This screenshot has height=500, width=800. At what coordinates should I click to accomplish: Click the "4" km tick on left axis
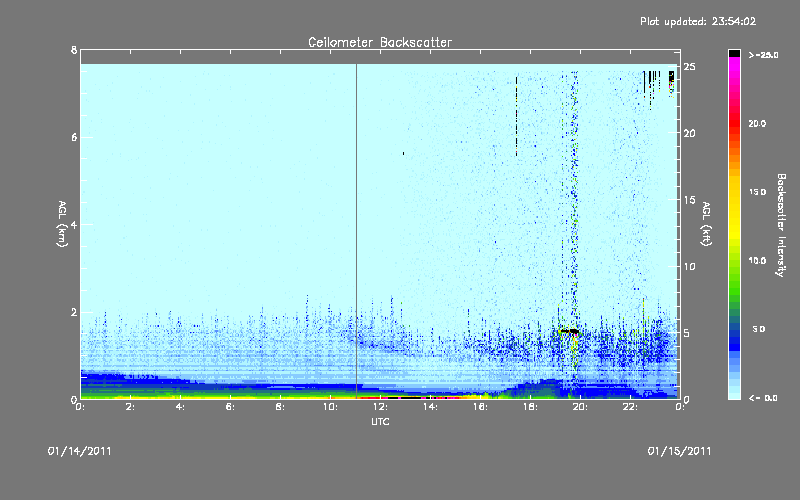click(x=74, y=224)
